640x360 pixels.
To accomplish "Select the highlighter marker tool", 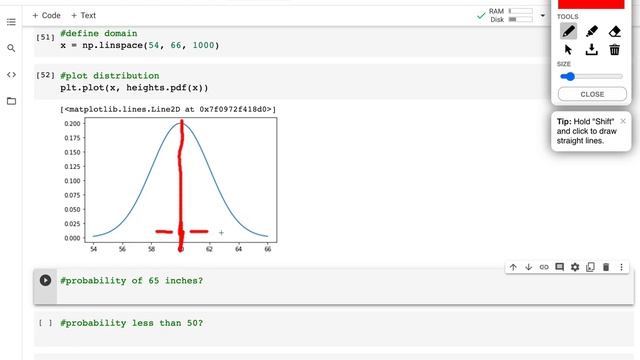I will click(x=591, y=31).
